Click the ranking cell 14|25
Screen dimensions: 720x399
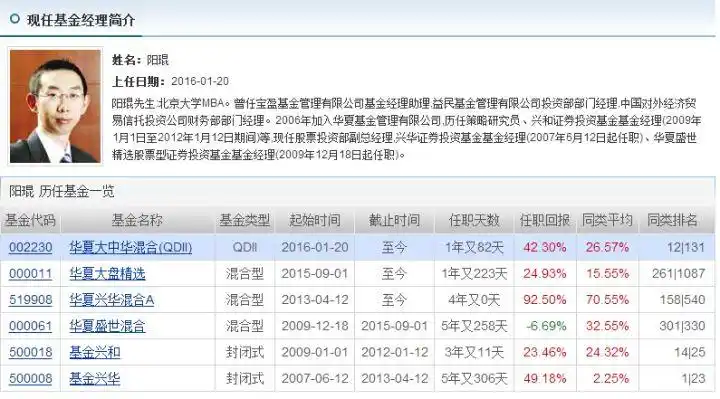coord(690,352)
